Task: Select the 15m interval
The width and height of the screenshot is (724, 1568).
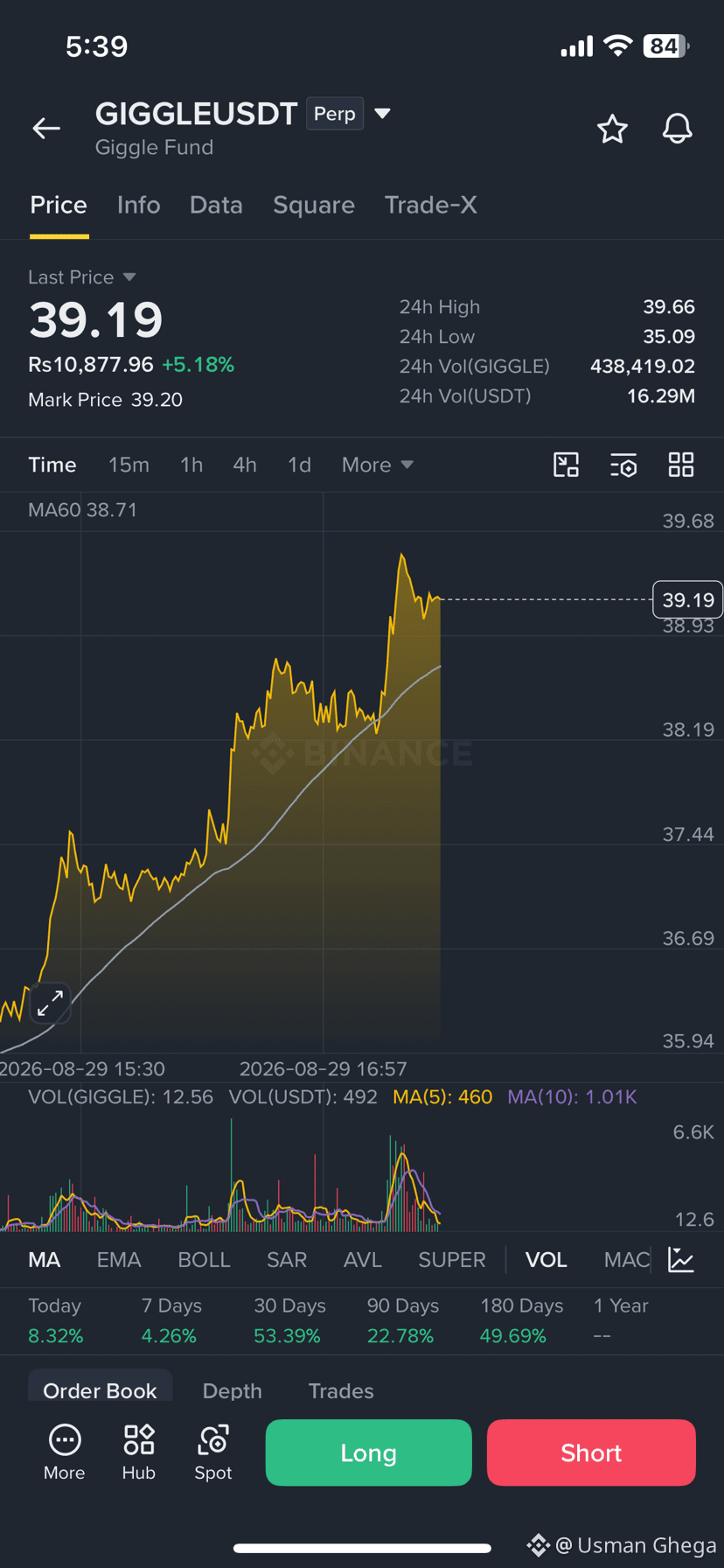Action: pyautogui.click(x=129, y=465)
